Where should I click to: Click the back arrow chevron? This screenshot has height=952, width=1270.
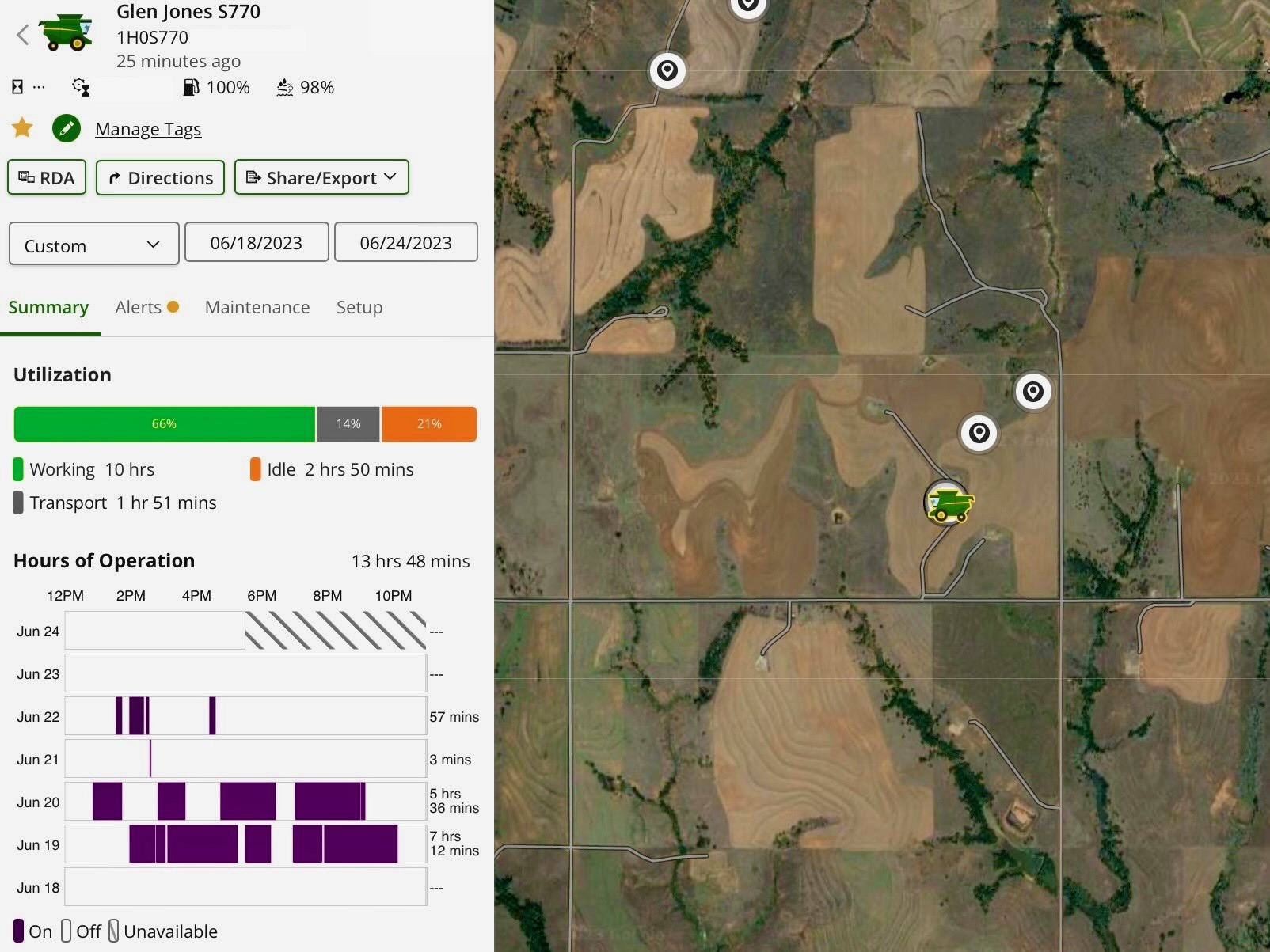23,35
